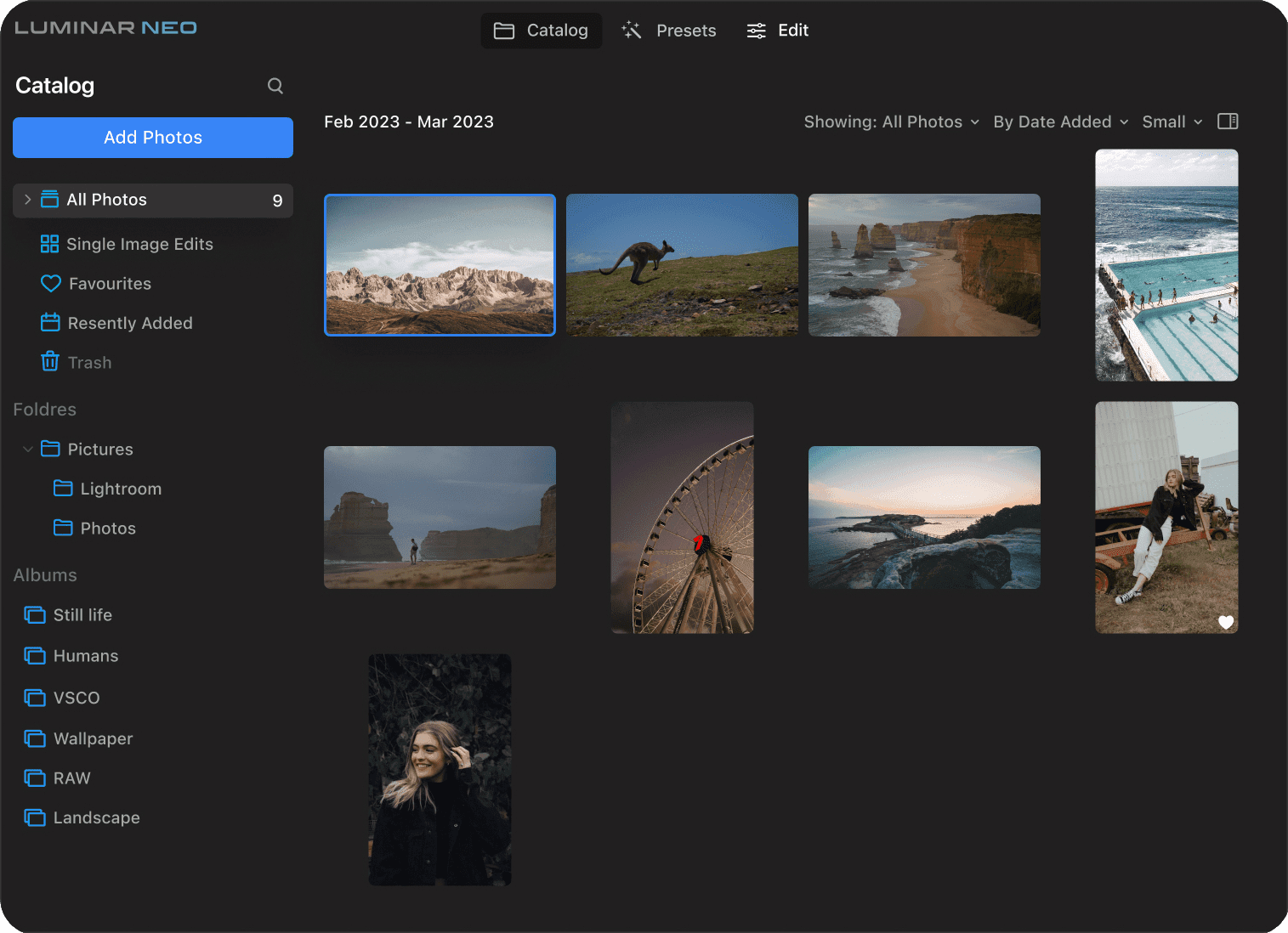Open the By Date Added sort dropdown
This screenshot has height=933, width=1288.
pos(1060,122)
